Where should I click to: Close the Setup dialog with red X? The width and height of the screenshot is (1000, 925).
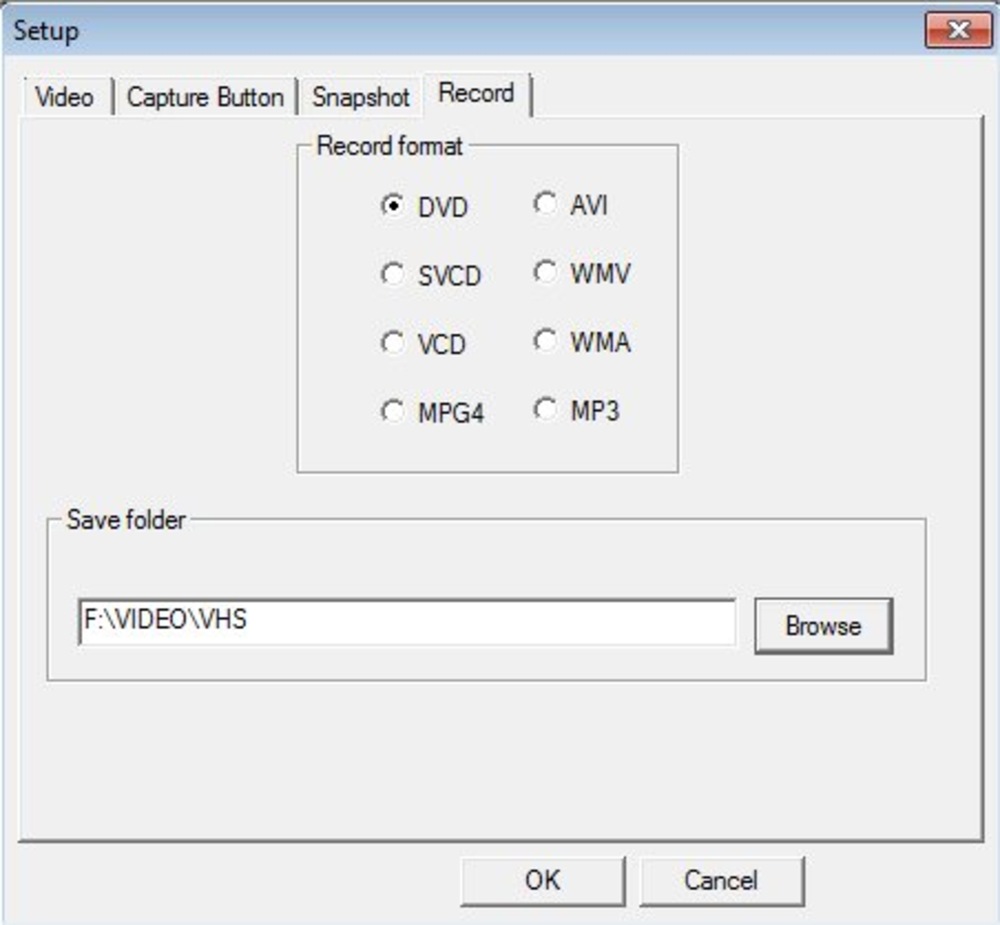pos(958,30)
